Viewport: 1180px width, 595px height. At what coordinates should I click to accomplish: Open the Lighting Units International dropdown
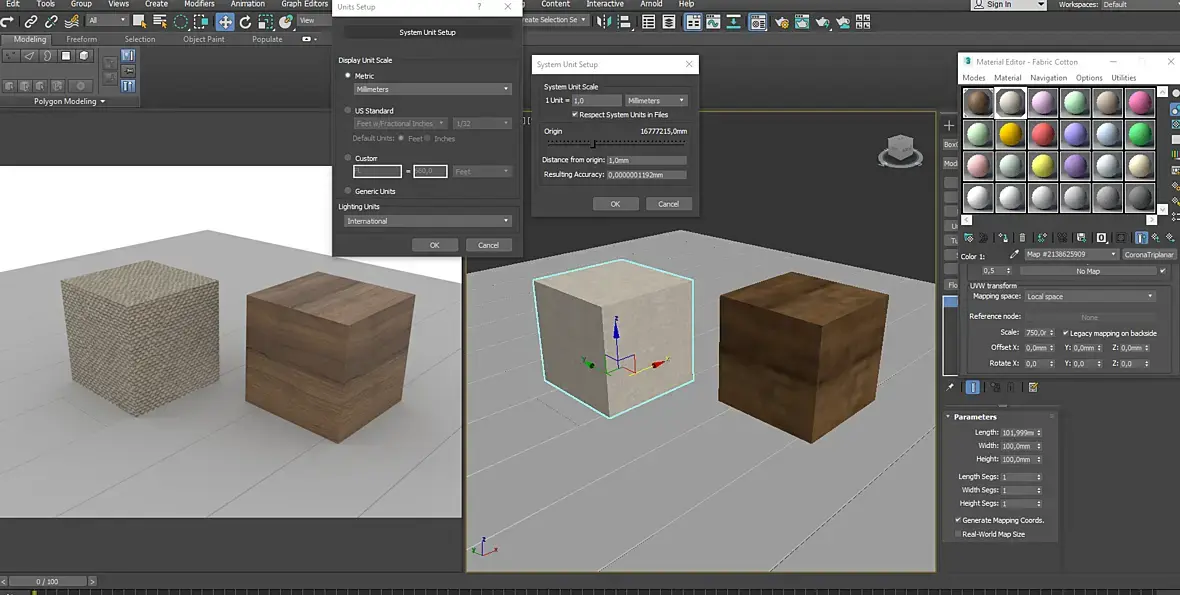click(x=427, y=221)
